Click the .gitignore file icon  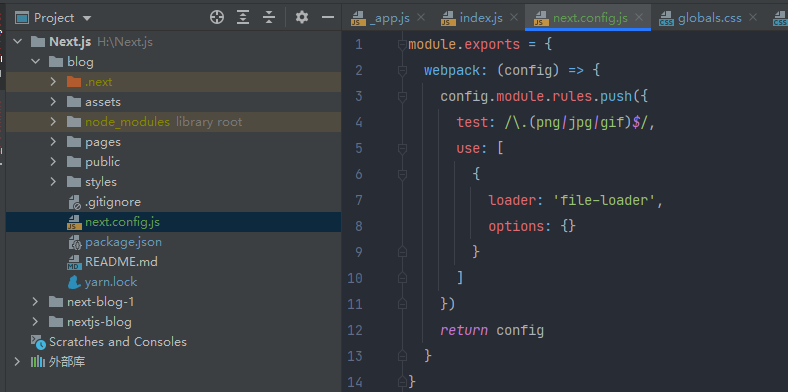(x=74, y=202)
